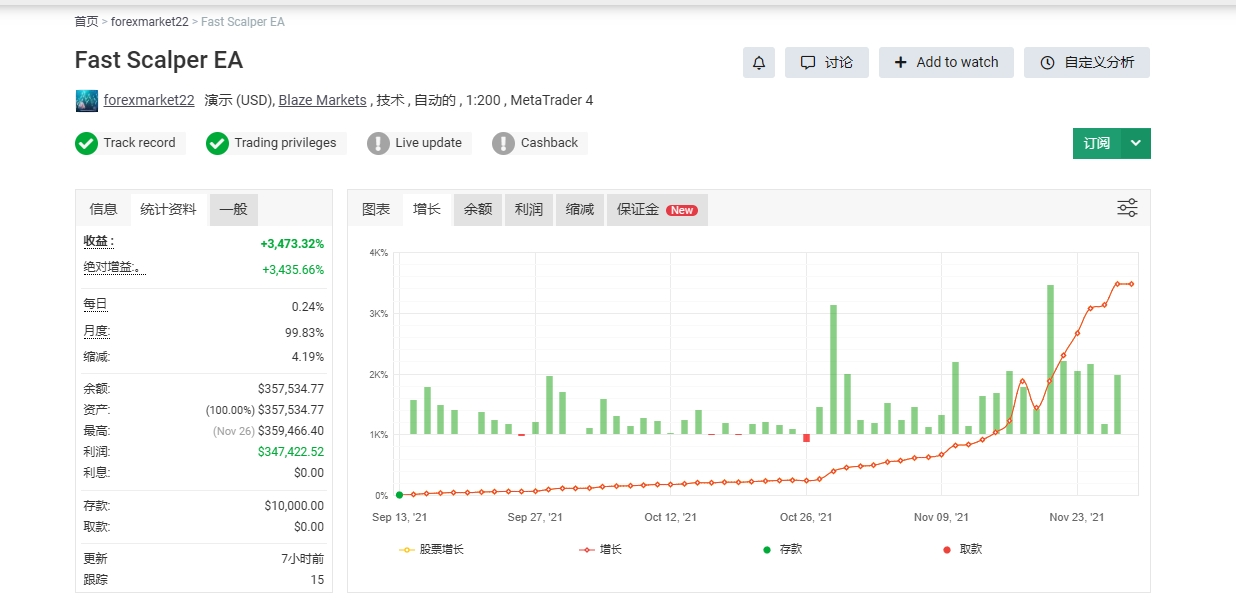
Task: Click the forexmarket22 avatar image
Action: point(86,100)
